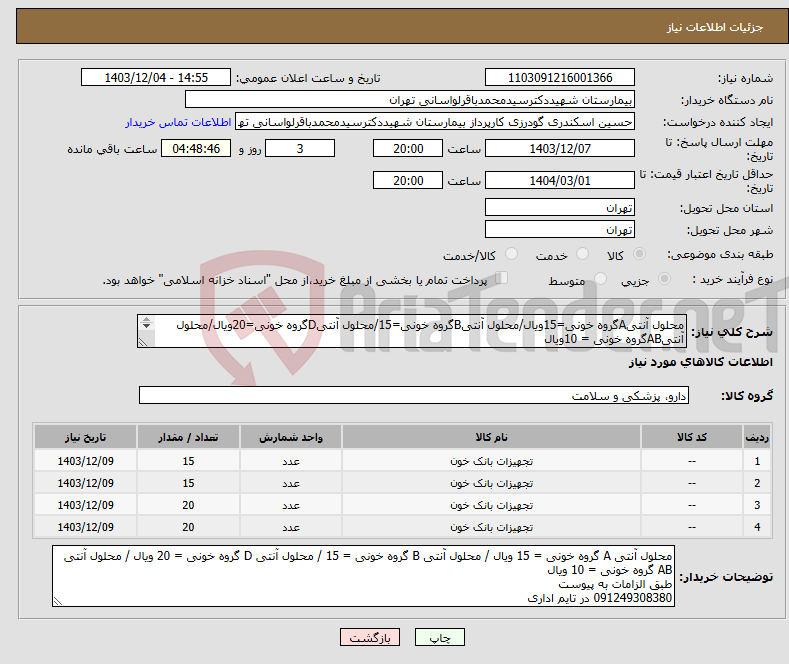Click item name in table row 3
Viewport: 789px width, 664px height.
click(492, 505)
